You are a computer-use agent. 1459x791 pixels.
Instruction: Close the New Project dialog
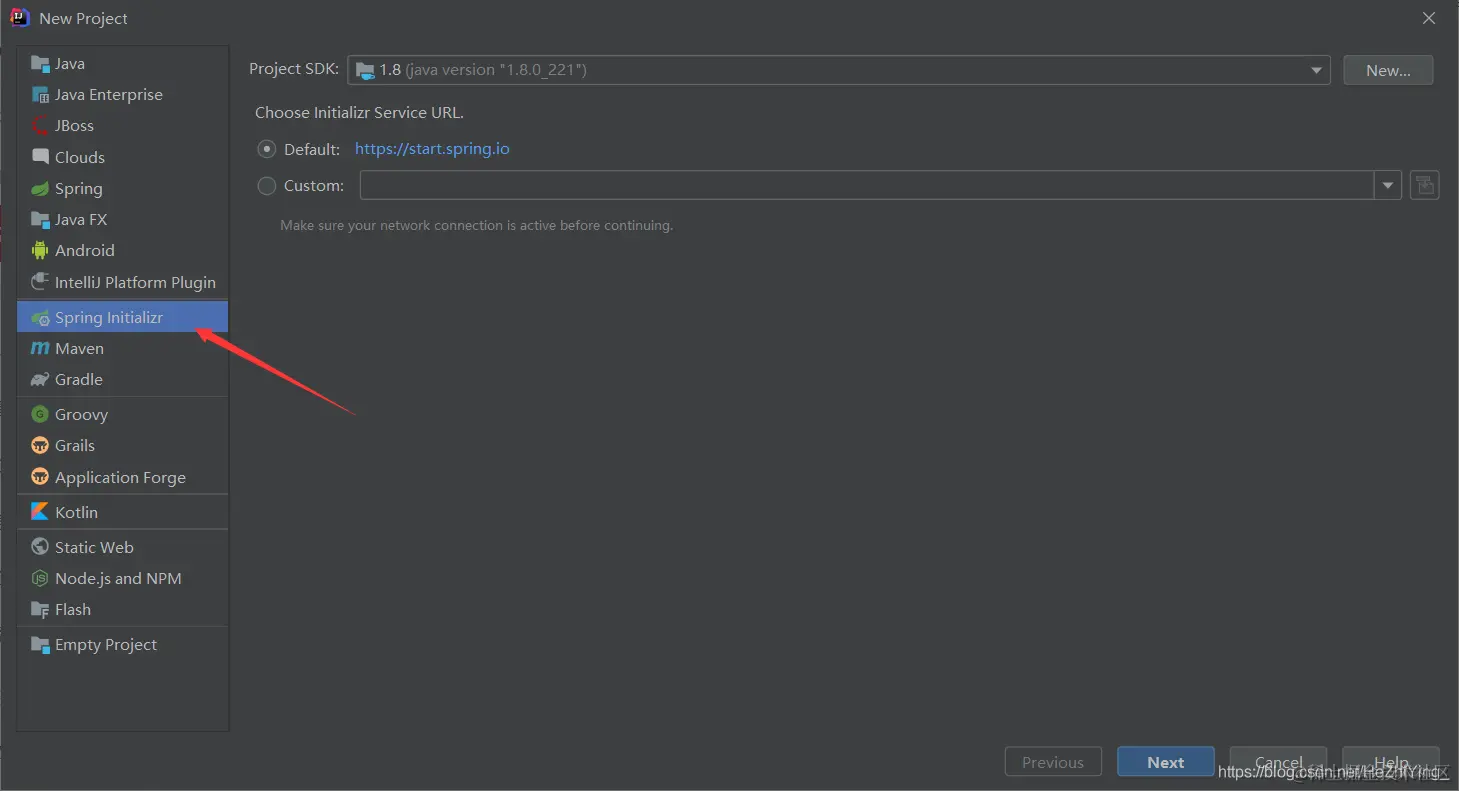[x=1429, y=18]
